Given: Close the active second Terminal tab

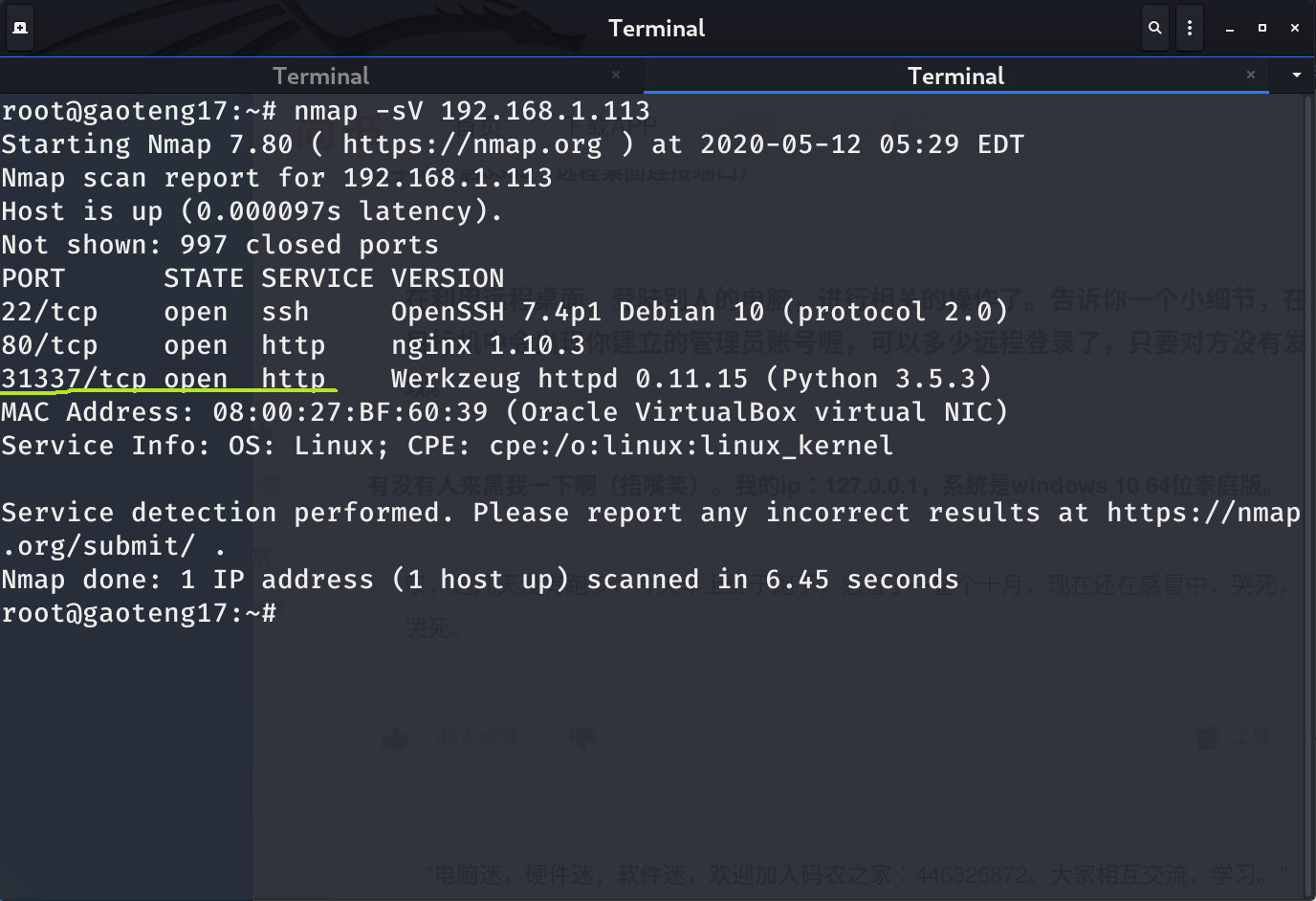Looking at the screenshot, I should (x=1251, y=75).
